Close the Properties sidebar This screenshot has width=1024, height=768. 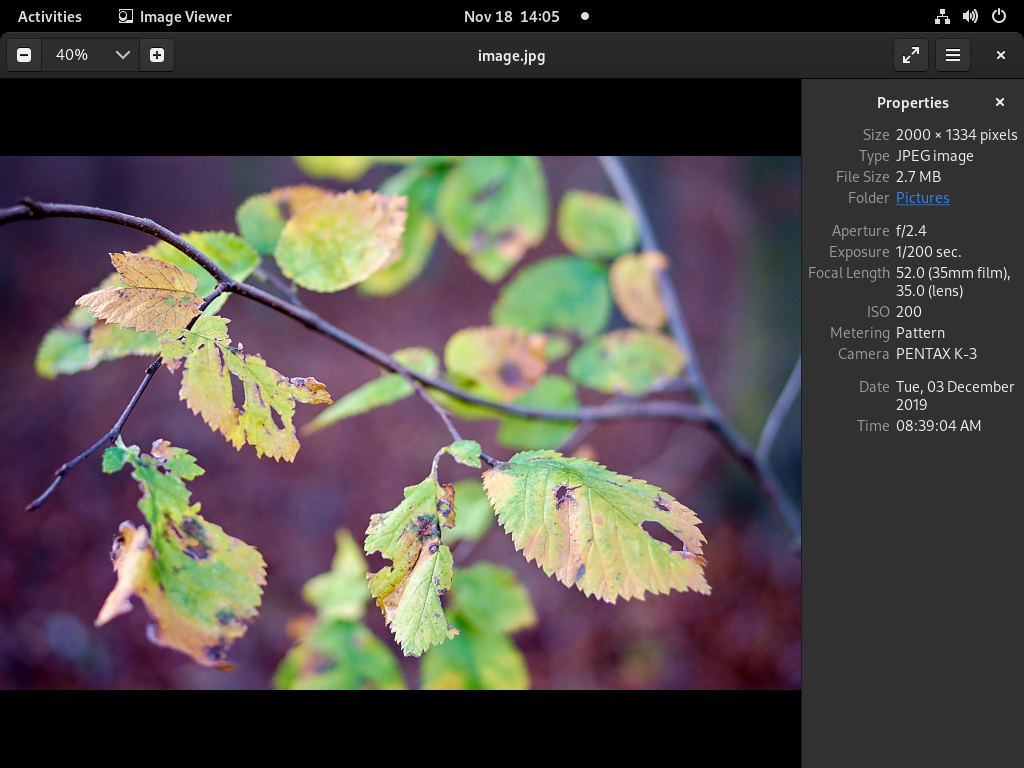coord(1000,103)
